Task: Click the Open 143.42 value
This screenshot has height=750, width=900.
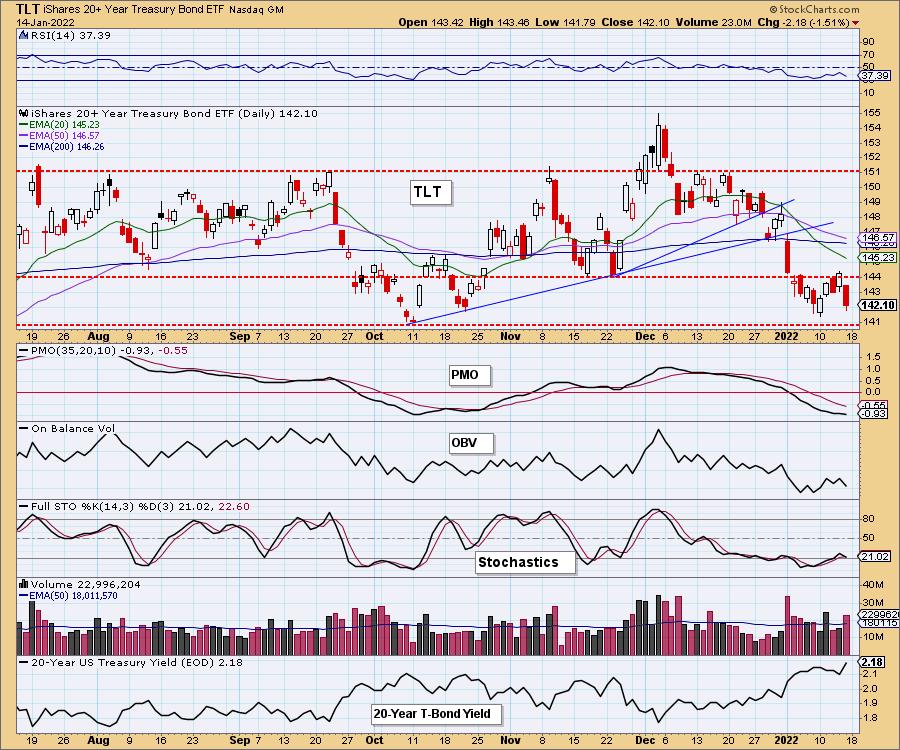Action: pos(431,22)
